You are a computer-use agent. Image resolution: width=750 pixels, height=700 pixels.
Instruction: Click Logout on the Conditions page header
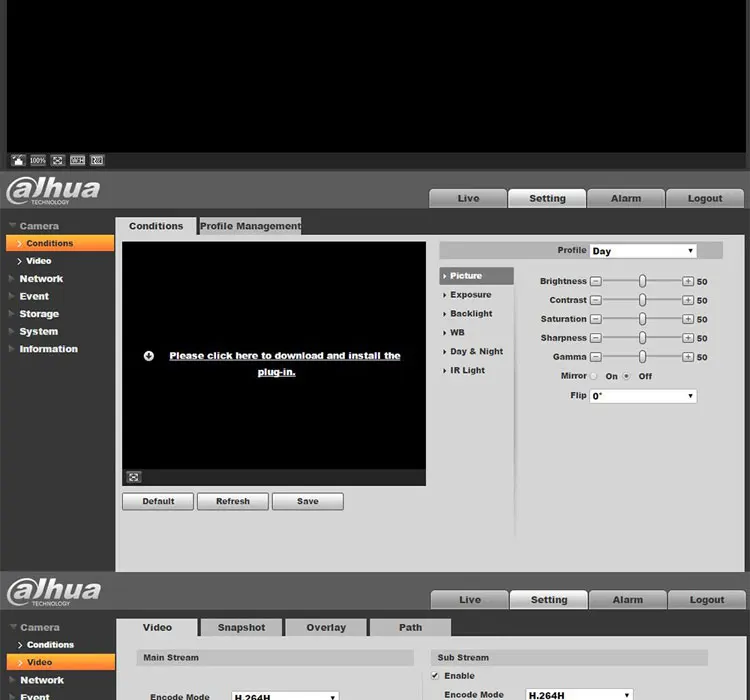[705, 198]
